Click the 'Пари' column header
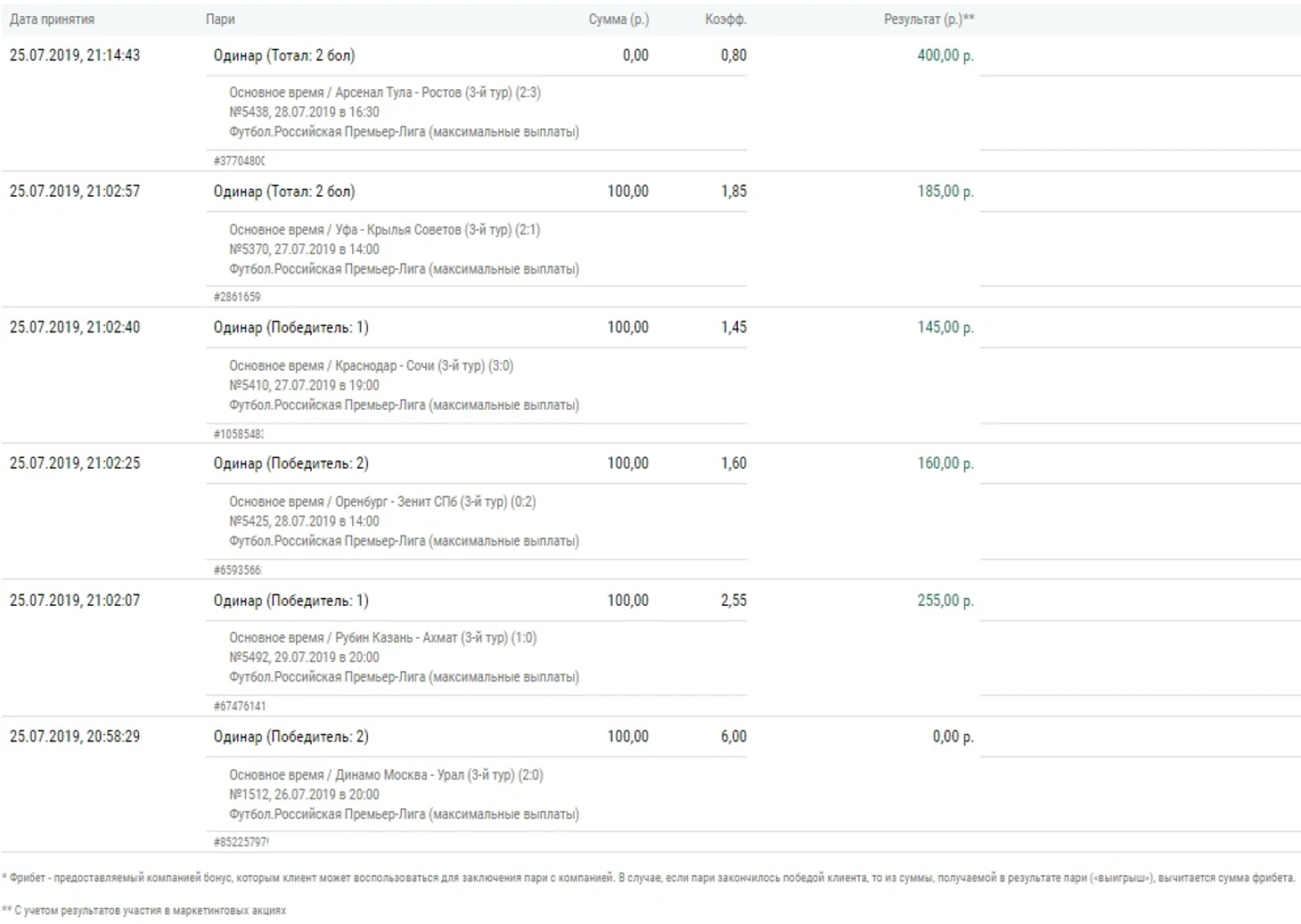Screen dimensions: 1301x924 220,19
